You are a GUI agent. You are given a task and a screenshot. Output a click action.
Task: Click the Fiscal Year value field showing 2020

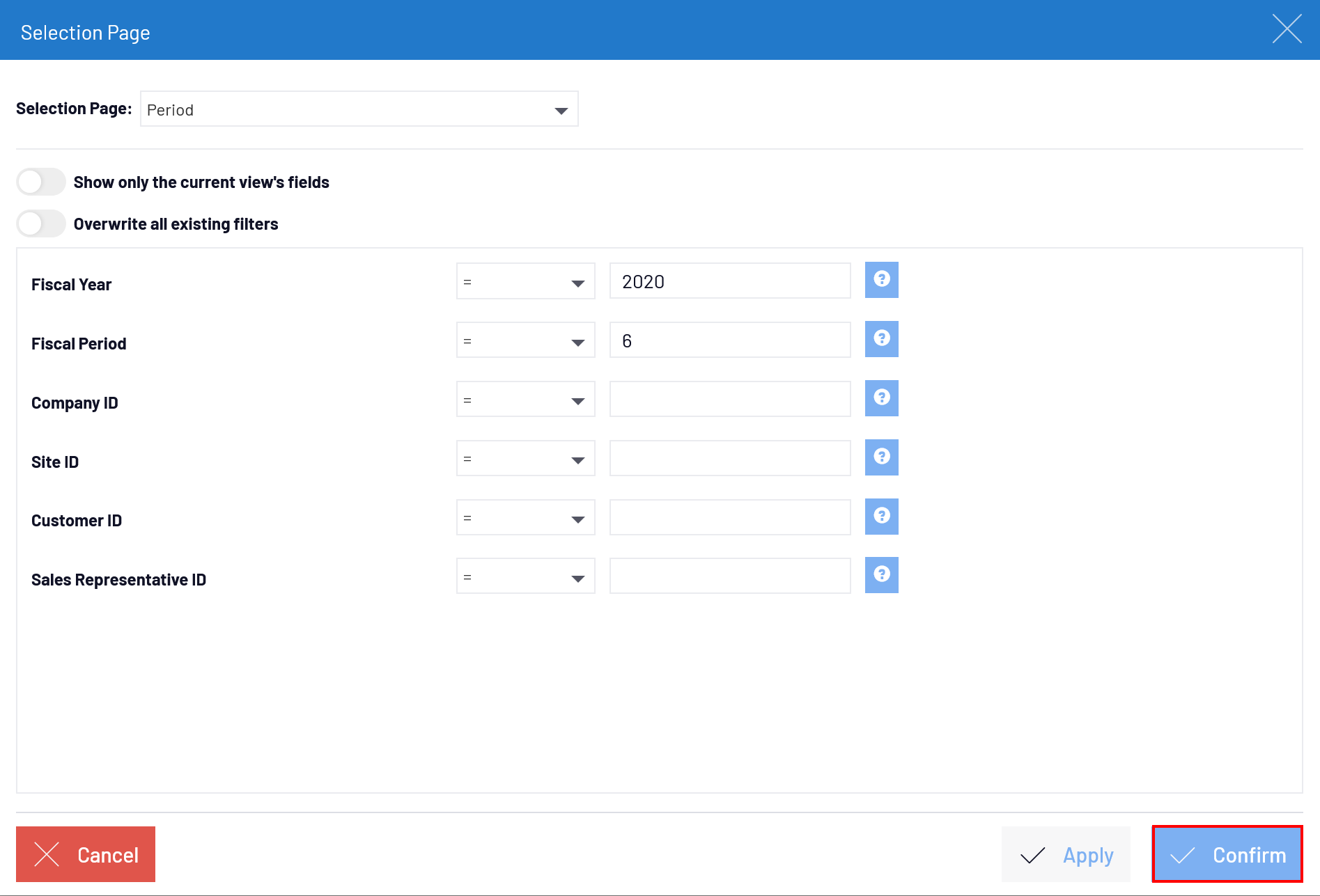coord(729,281)
